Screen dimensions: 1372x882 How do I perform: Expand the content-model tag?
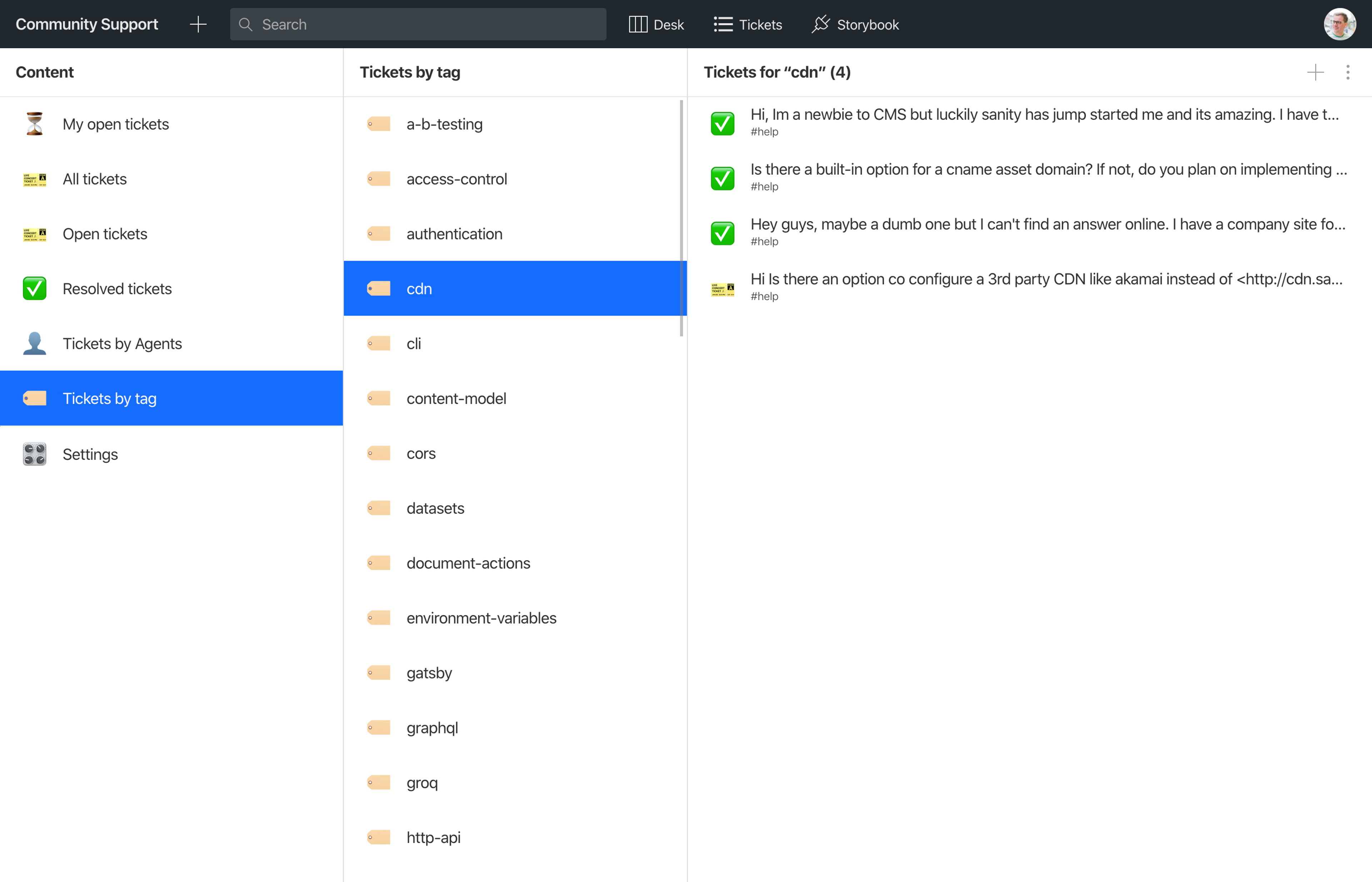[x=456, y=399]
